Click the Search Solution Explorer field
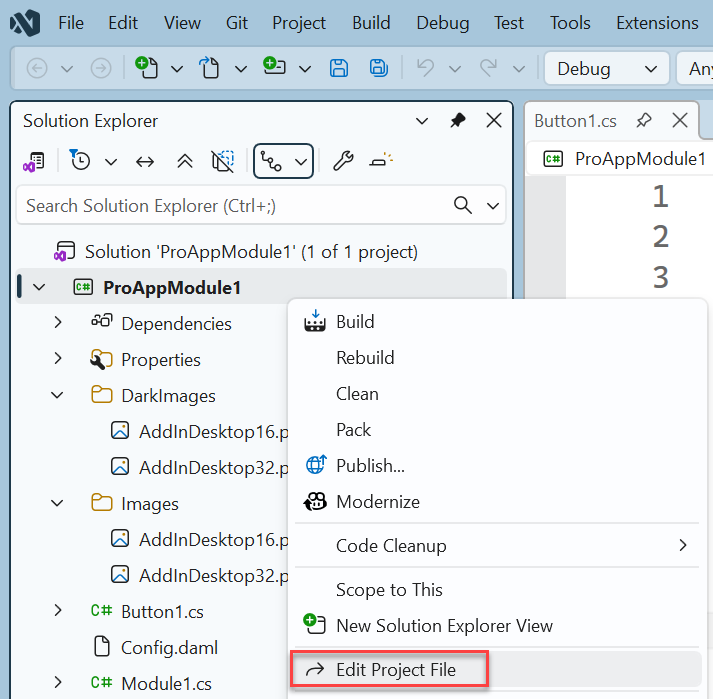Image resolution: width=713 pixels, height=699 pixels. pyautogui.click(x=261, y=206)
